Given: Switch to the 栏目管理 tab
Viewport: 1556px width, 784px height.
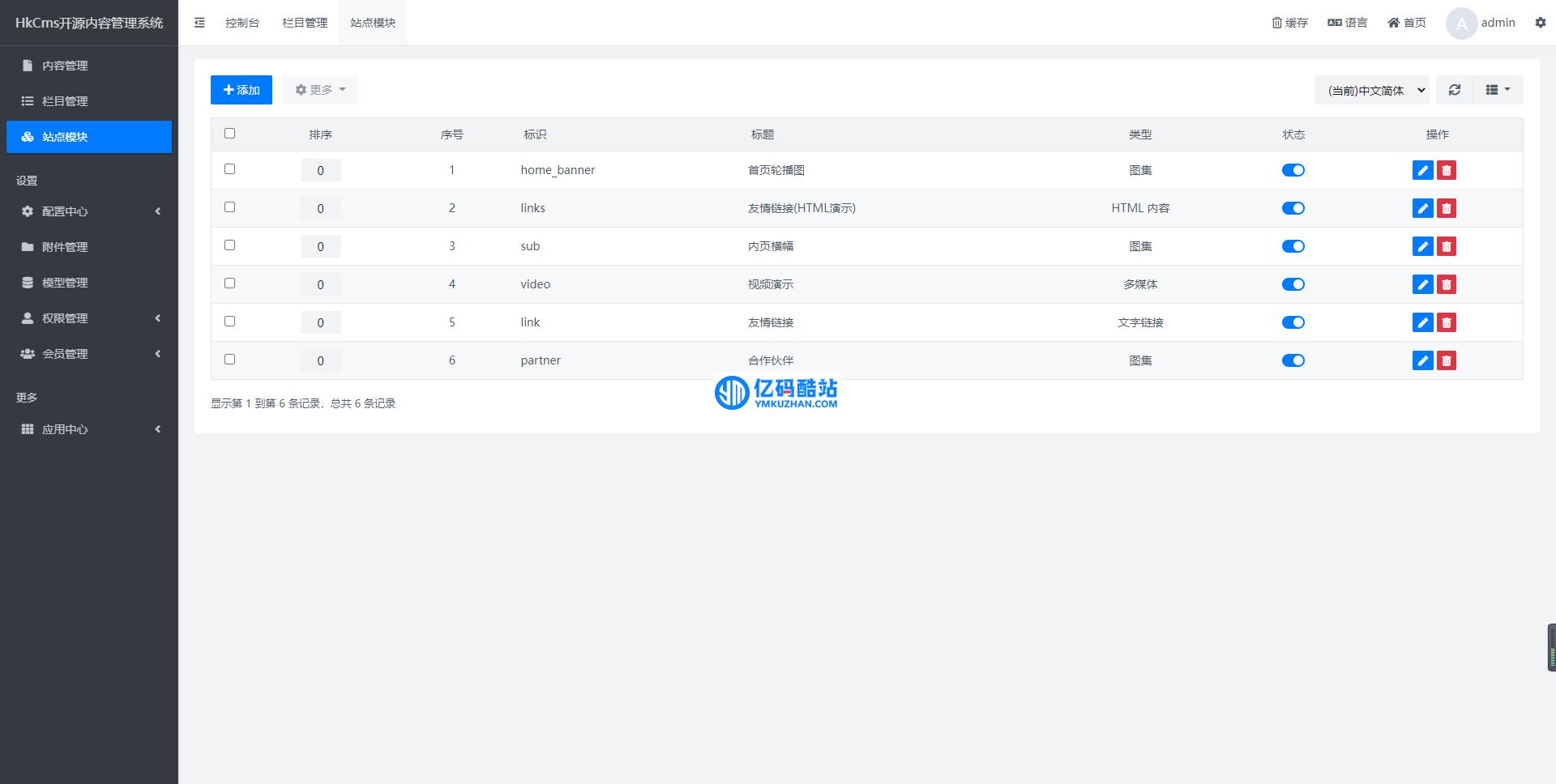Looking at the screenshot, I should coord(305,23).
